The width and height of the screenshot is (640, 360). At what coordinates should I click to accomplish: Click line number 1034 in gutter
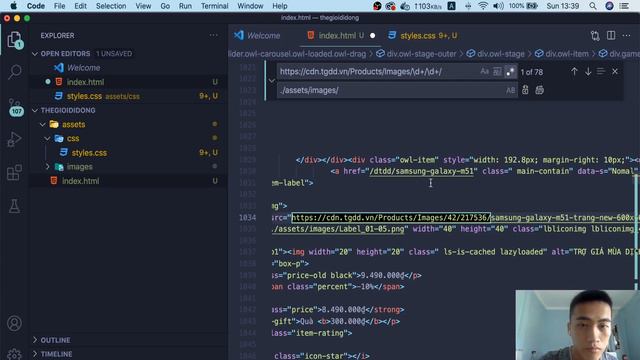pyautogui.click(x=247, y=218)
